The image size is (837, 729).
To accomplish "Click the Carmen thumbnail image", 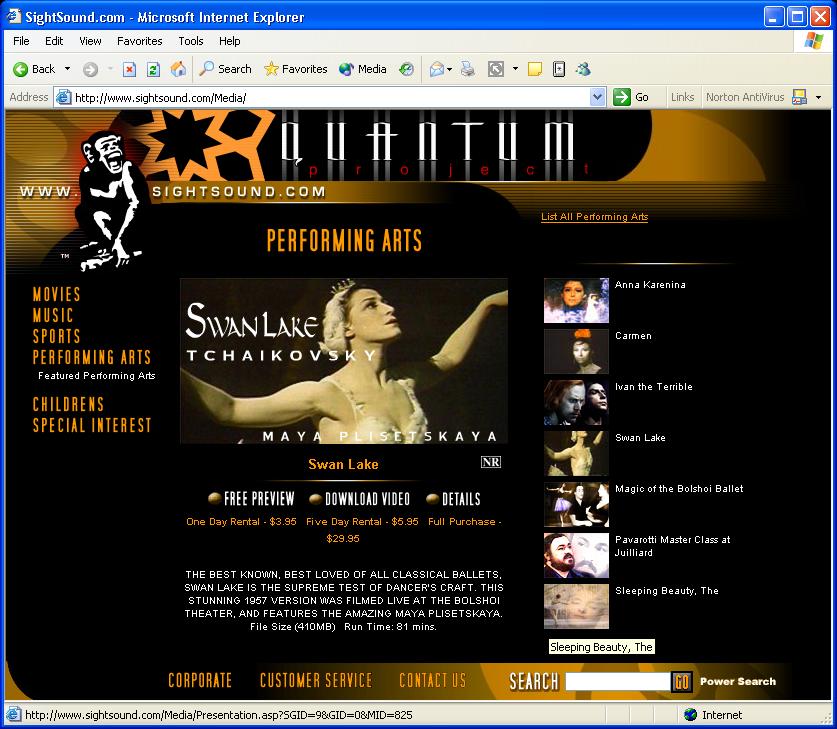I will point(577,351).
